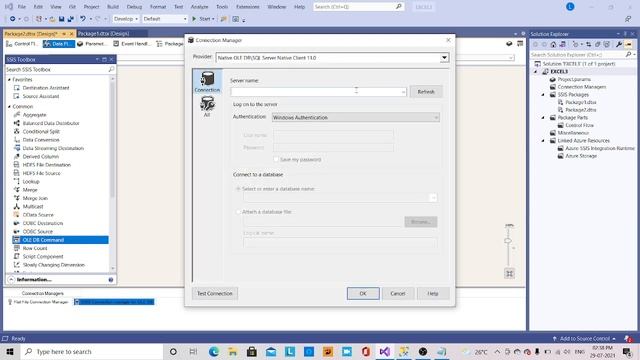Click the Refresh button beside Server name
This screenshot has width=640, height=360.
426,92
